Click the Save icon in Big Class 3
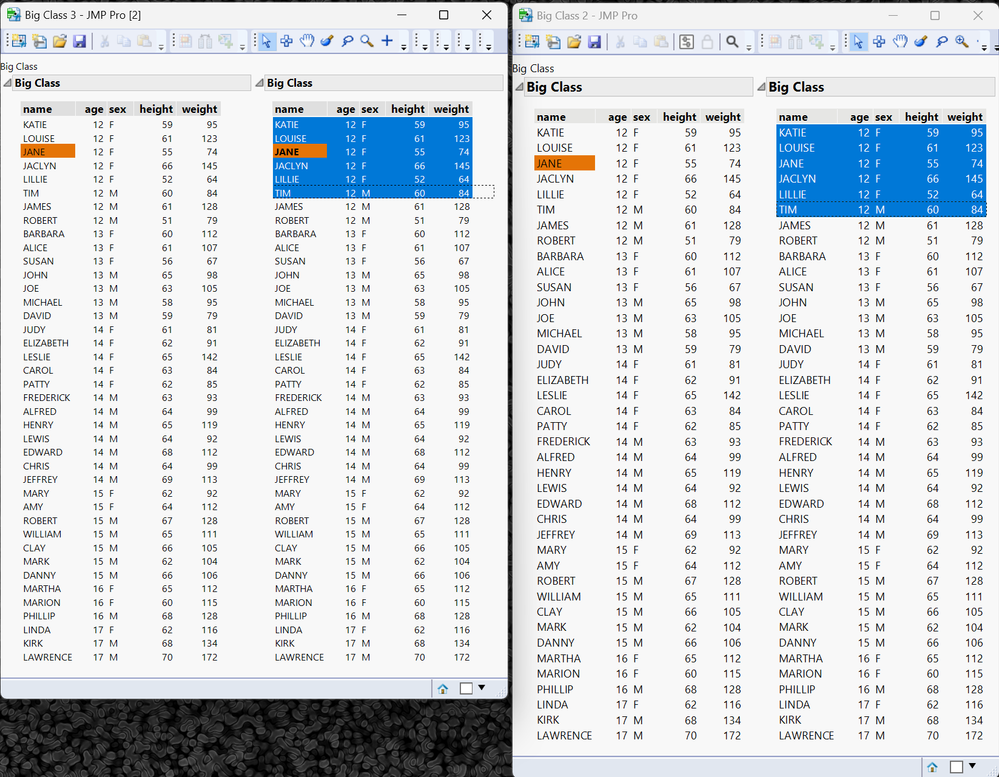999x777 pixels. [80, 41]
